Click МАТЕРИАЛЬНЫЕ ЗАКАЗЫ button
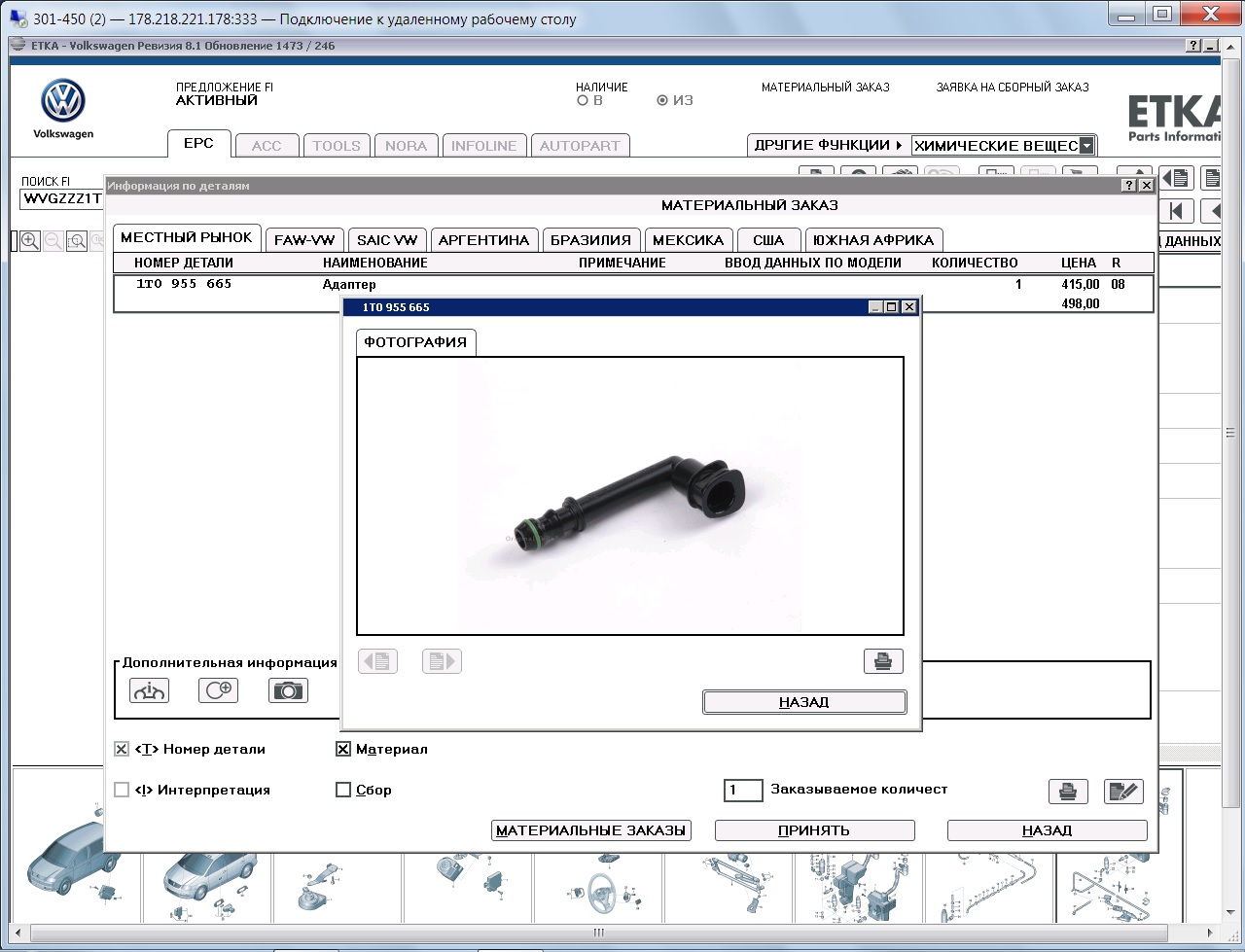Image resolution: width=1245 pixels, height=952 pixels. coord(591,830)
